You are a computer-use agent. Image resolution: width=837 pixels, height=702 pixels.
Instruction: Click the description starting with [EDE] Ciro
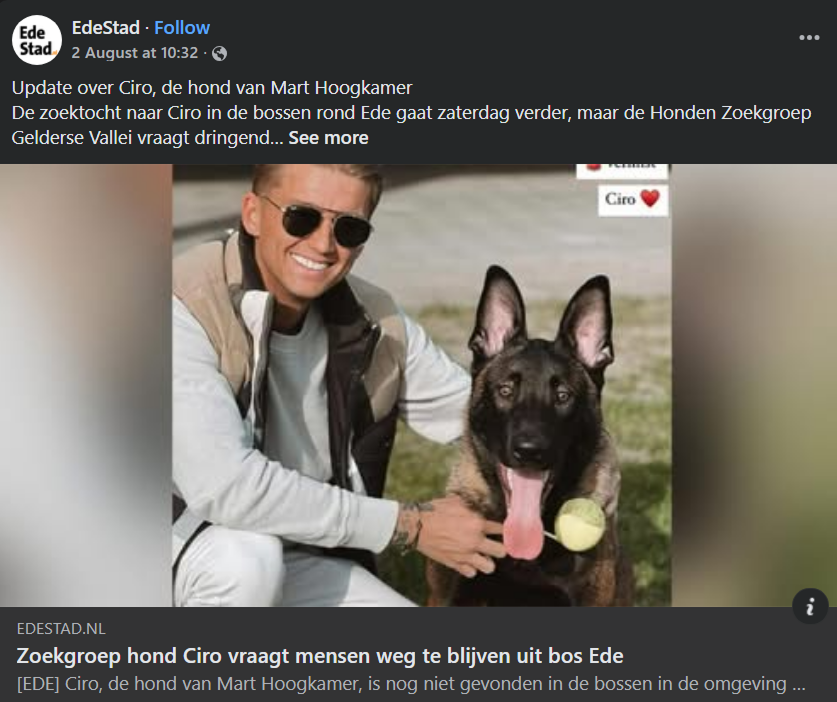pyautogui.click(x=410, y=684)
